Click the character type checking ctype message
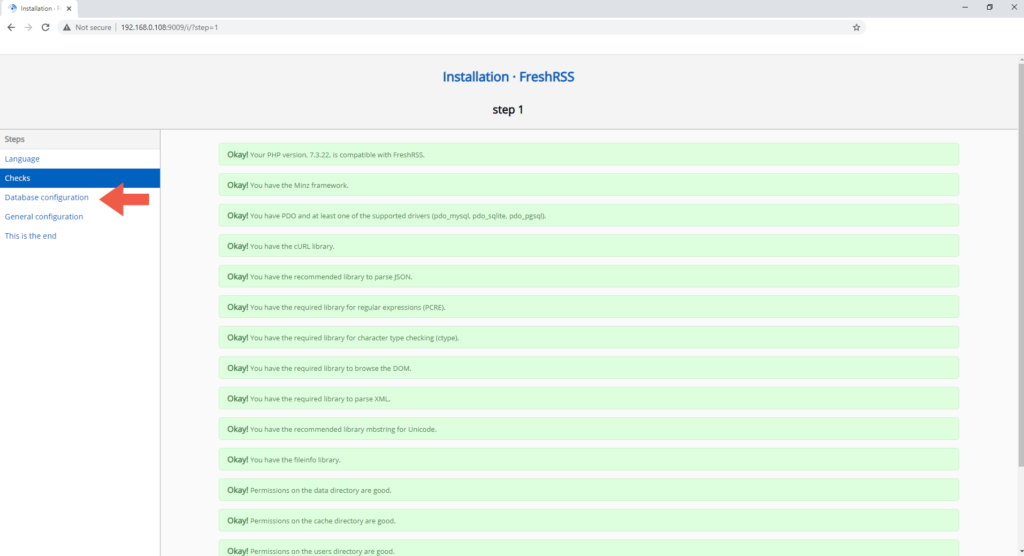The height and width of the screenshot is (556, 1024). coord(588,338)
